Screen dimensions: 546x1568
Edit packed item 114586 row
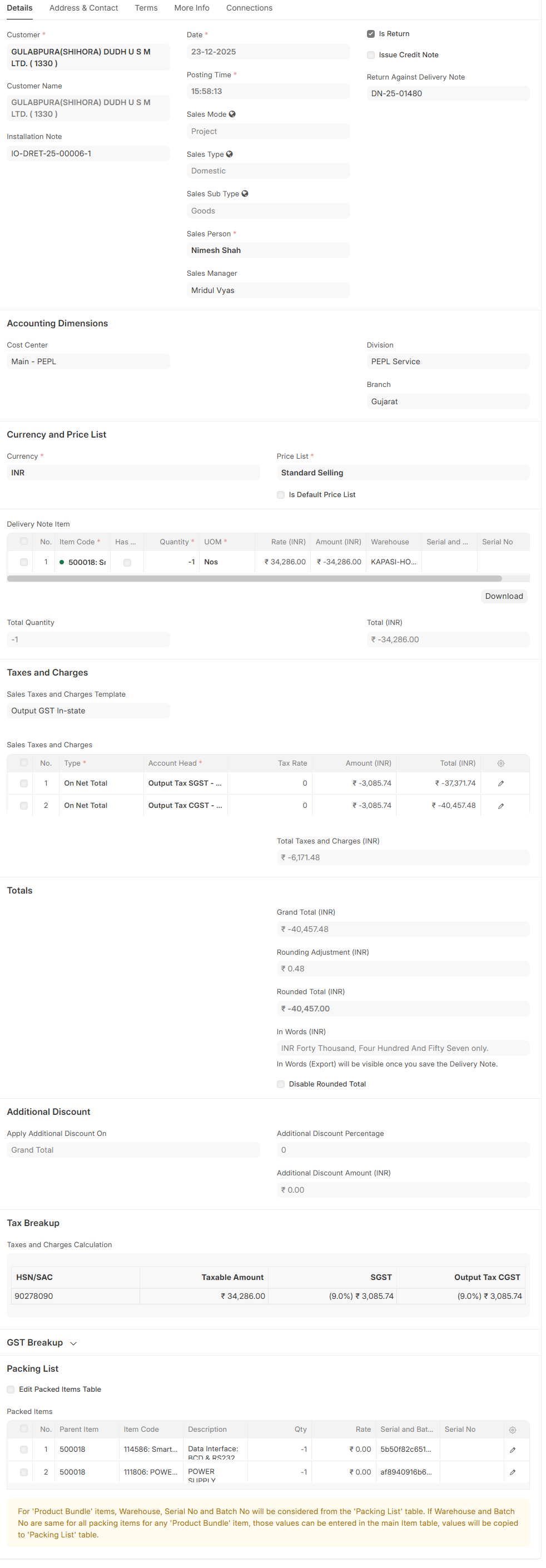512,1450
